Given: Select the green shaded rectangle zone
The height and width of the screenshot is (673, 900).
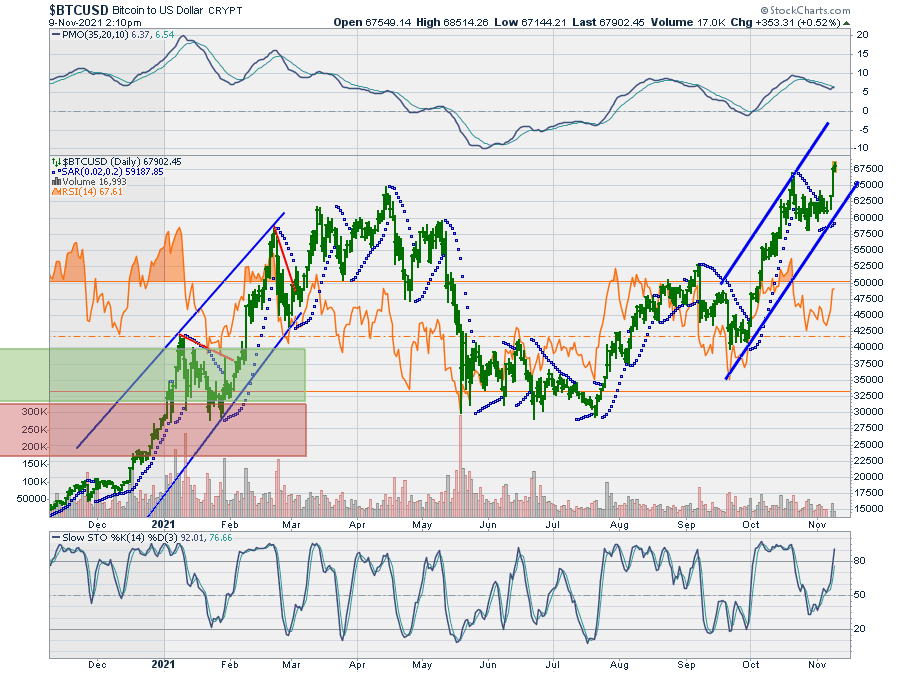Looking at the screenshot, I should click(152, 374).
